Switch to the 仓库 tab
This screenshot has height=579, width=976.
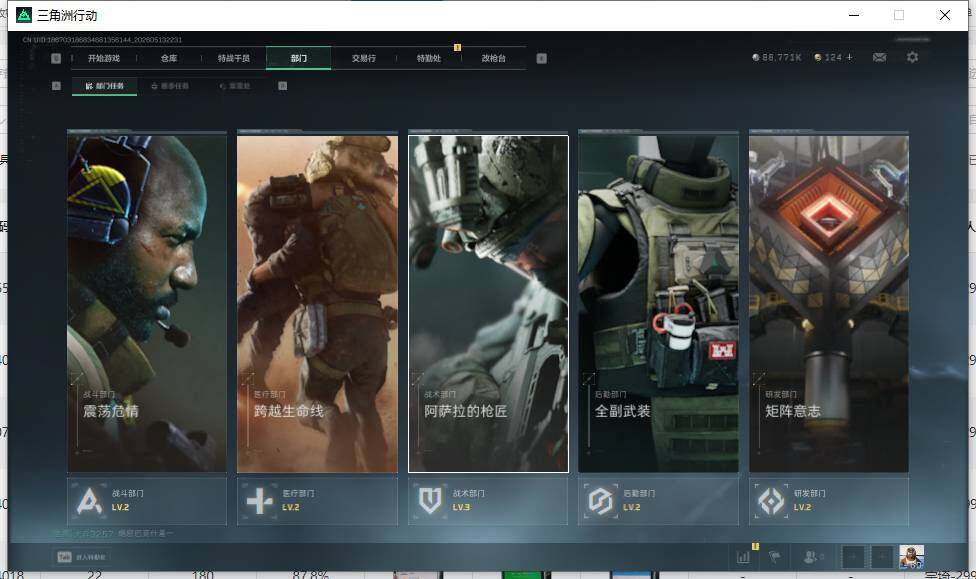point(169,58)
